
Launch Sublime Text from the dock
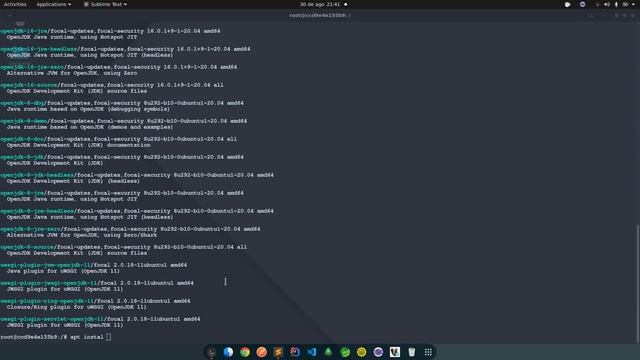pos(278,352)
